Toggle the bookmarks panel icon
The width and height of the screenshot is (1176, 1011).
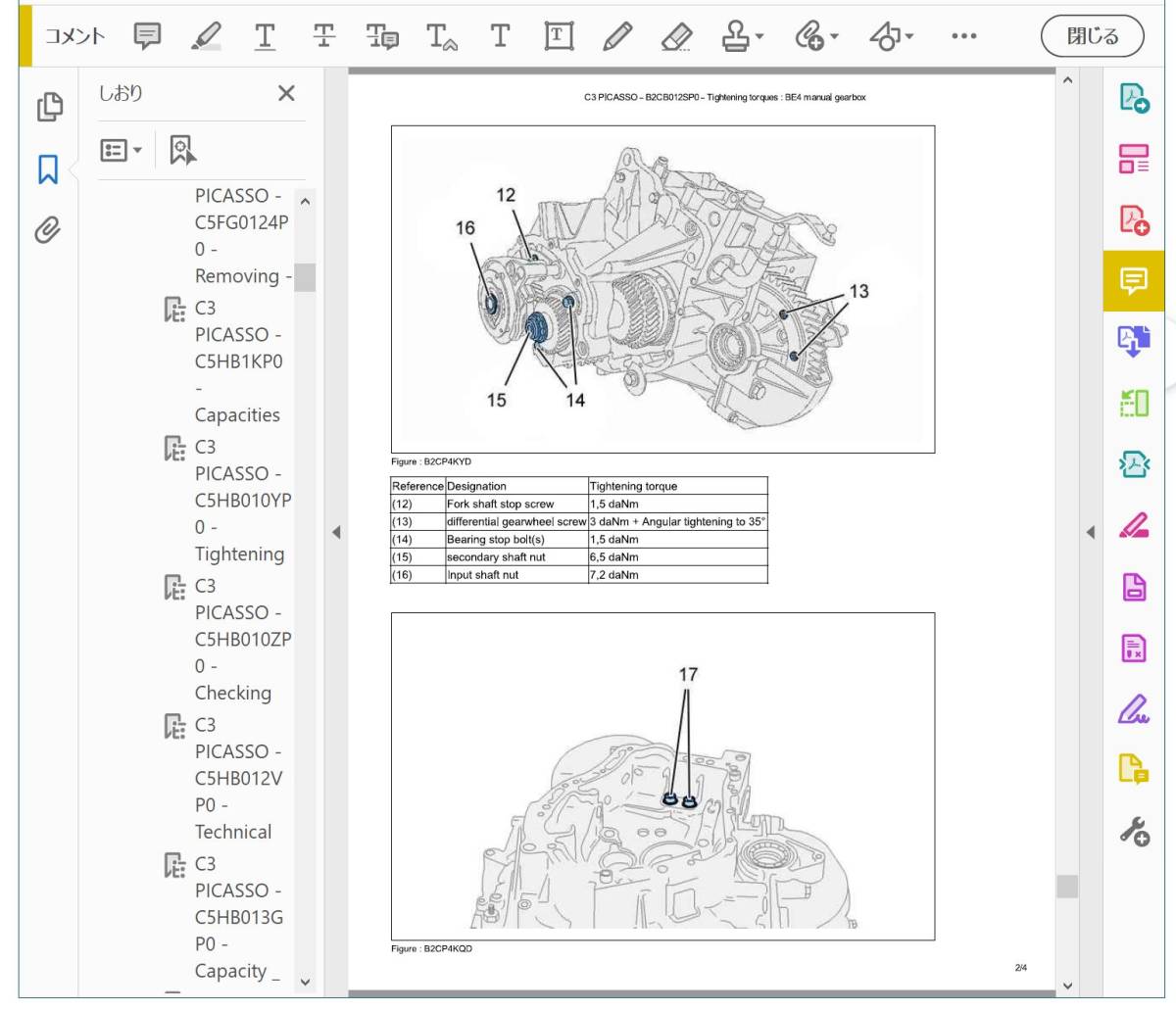[48, 168]
